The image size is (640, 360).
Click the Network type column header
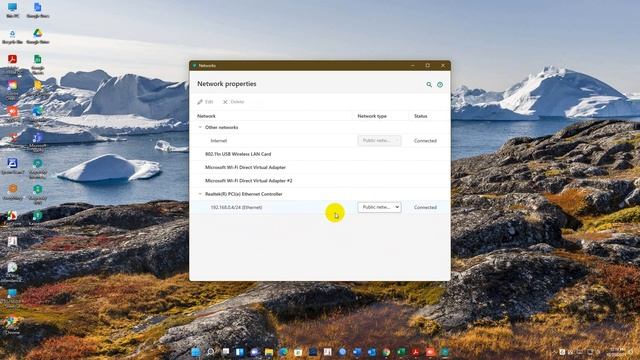(x=372, y=116)
